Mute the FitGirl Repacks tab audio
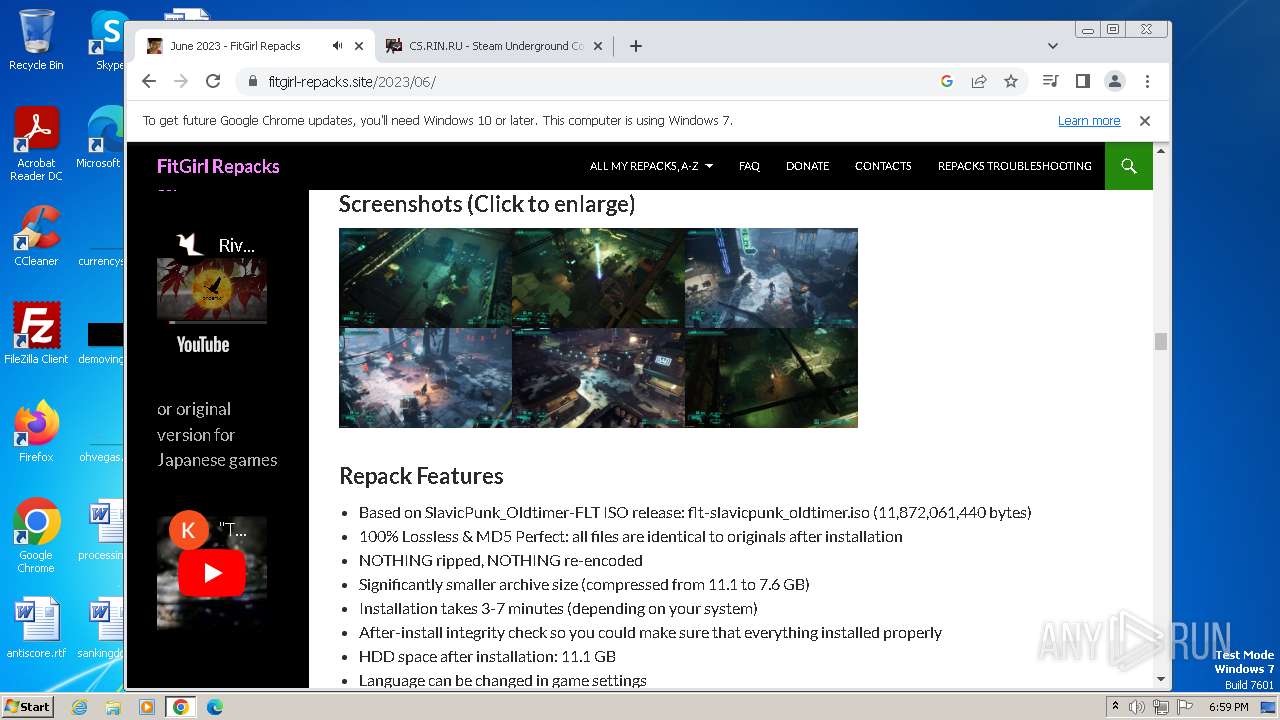1280x720 pixels. click(338, 46)
